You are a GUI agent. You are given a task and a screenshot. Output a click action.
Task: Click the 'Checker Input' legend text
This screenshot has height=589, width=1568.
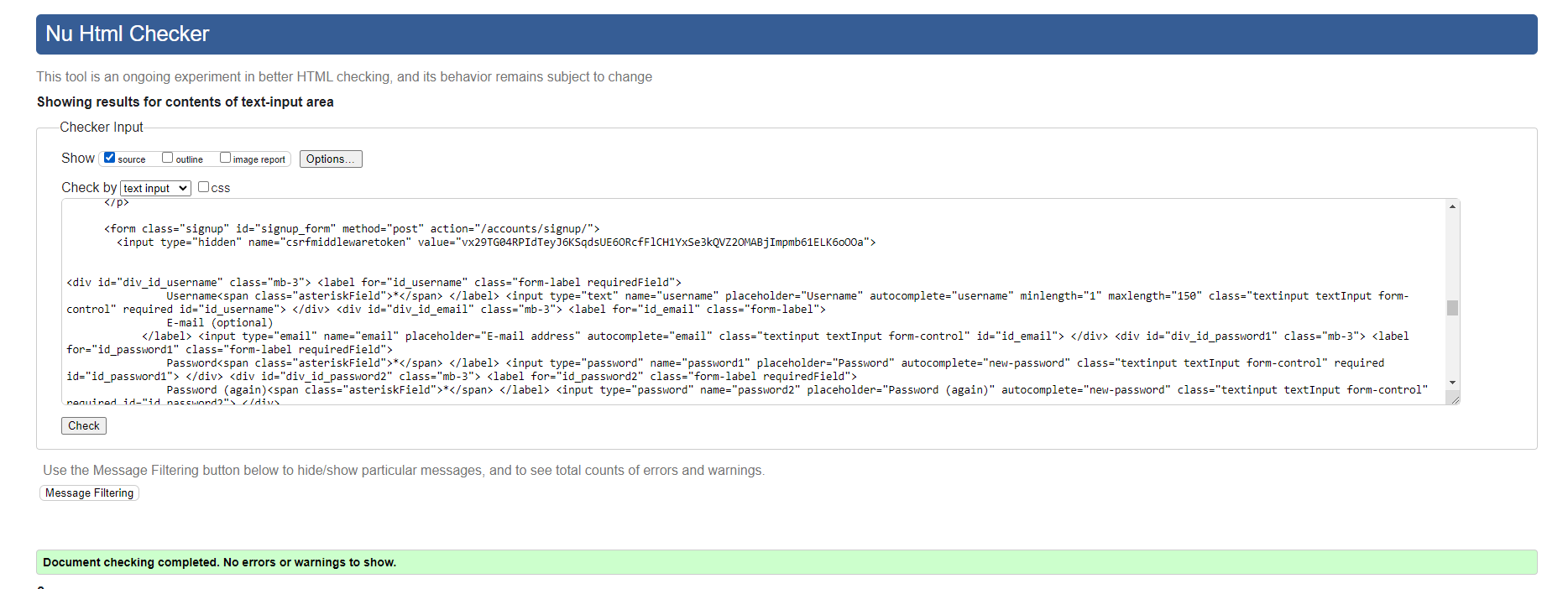(102, 127)
